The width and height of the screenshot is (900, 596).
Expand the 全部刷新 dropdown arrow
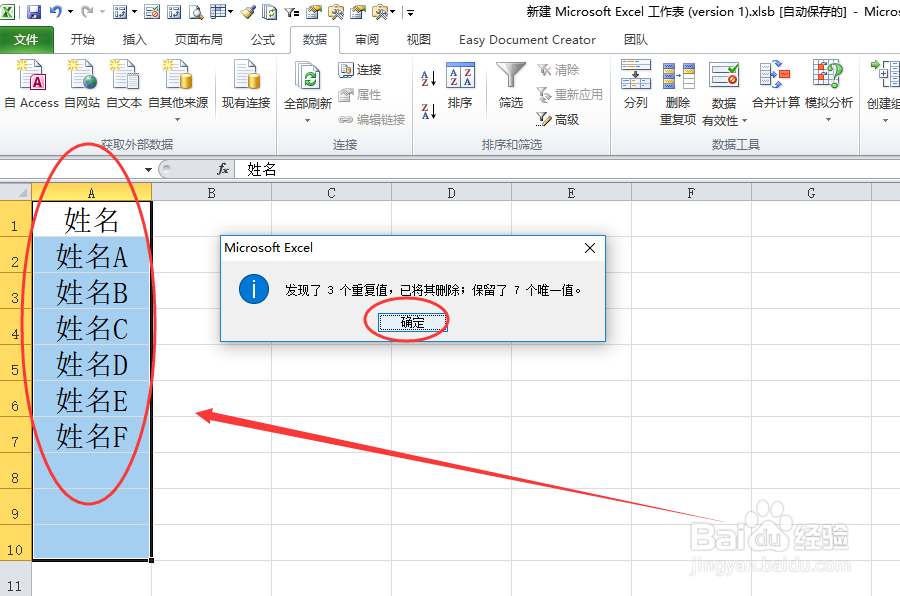pos(308,121)
